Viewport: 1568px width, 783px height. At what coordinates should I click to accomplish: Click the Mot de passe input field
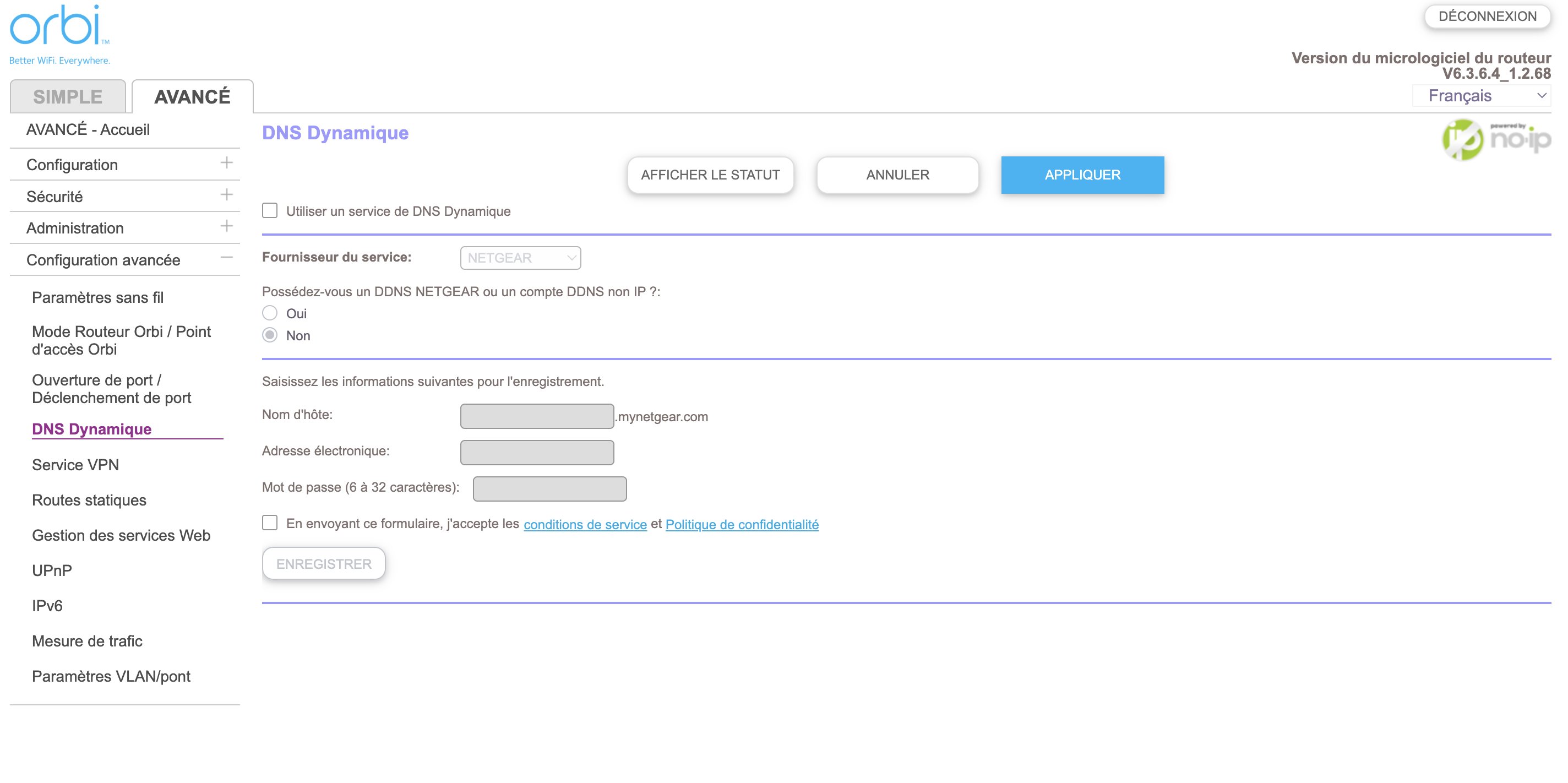pos(549,489)
